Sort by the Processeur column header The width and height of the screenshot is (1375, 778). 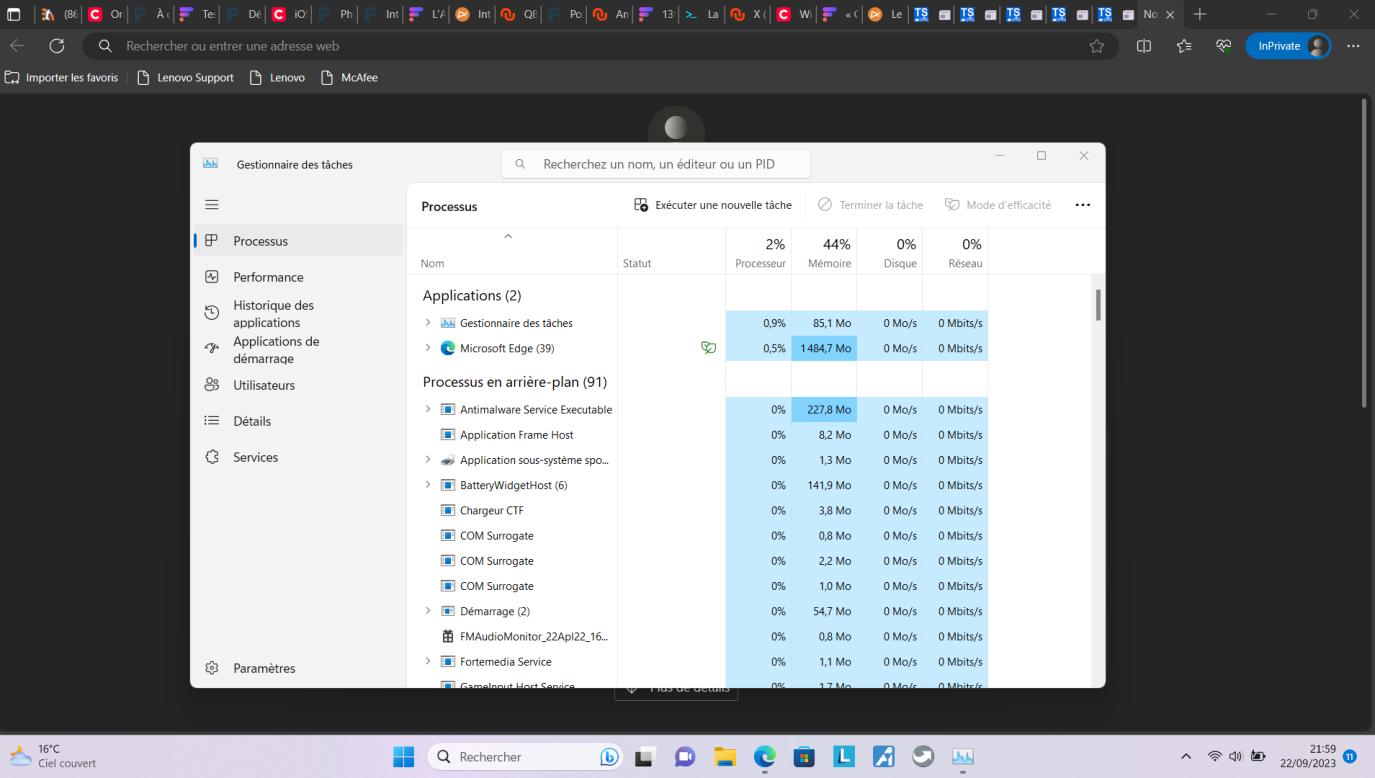(x=760, y=253)
